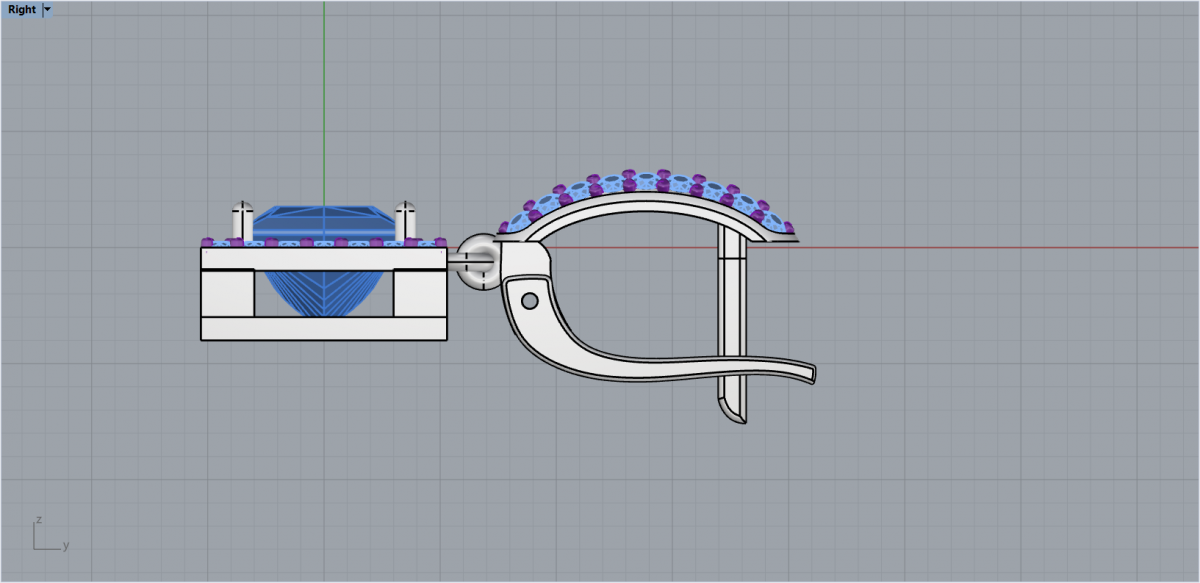Viewport: 1200px width, 583px height.
Task: Click the hinge pin hole on lever
Action: click(x=529, y=300)
